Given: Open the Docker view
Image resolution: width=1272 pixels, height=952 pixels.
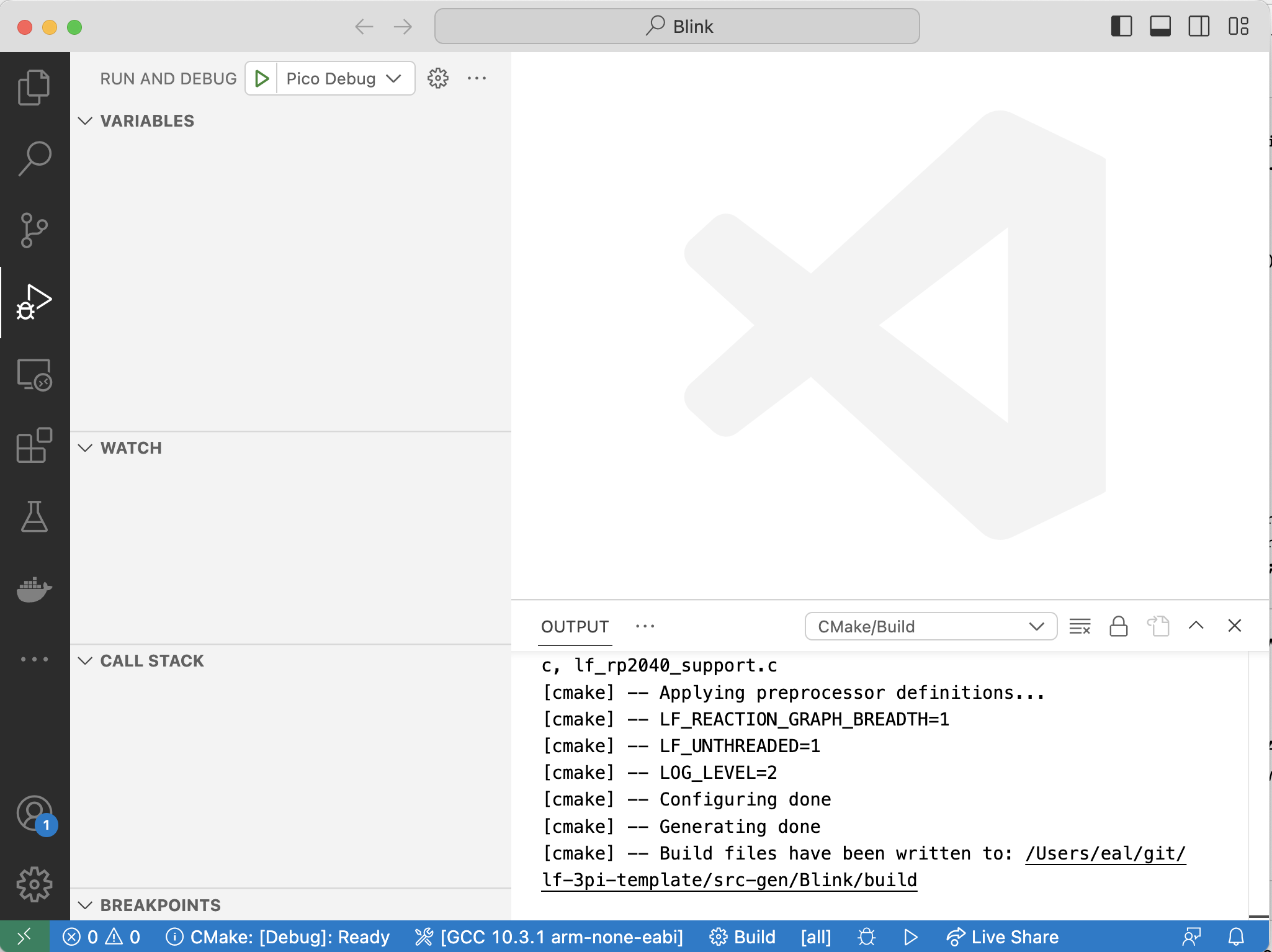Looking at the screenshot, I should tap(34, 589).
